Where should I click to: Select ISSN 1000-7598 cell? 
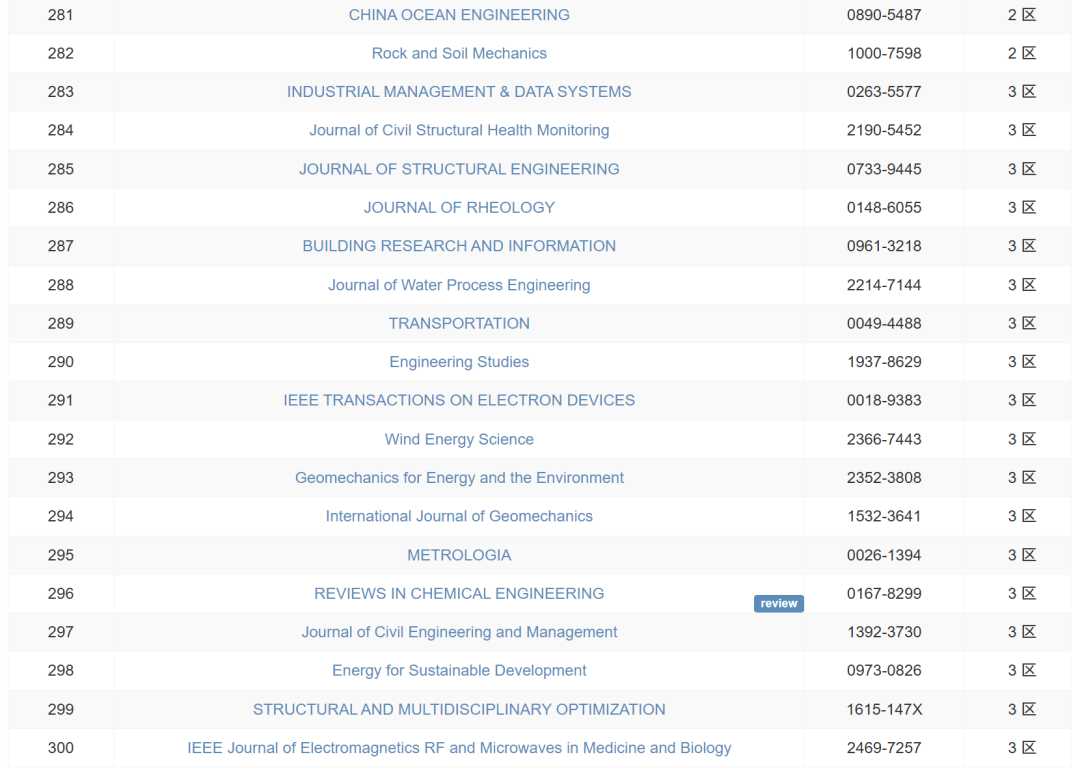click(x=884, y=54)
